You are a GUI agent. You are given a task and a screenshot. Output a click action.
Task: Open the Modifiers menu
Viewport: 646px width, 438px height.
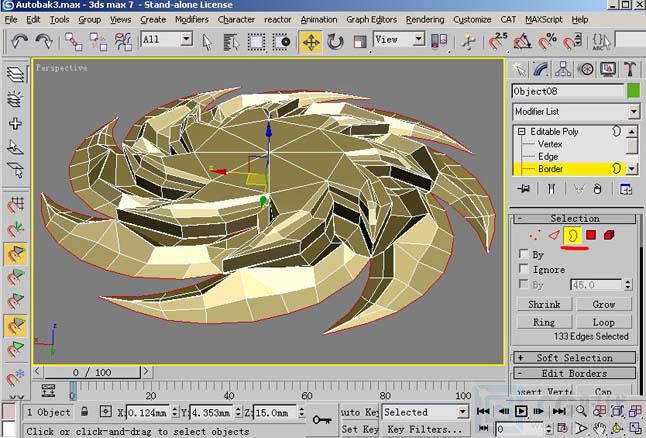[x=191, y=19]
